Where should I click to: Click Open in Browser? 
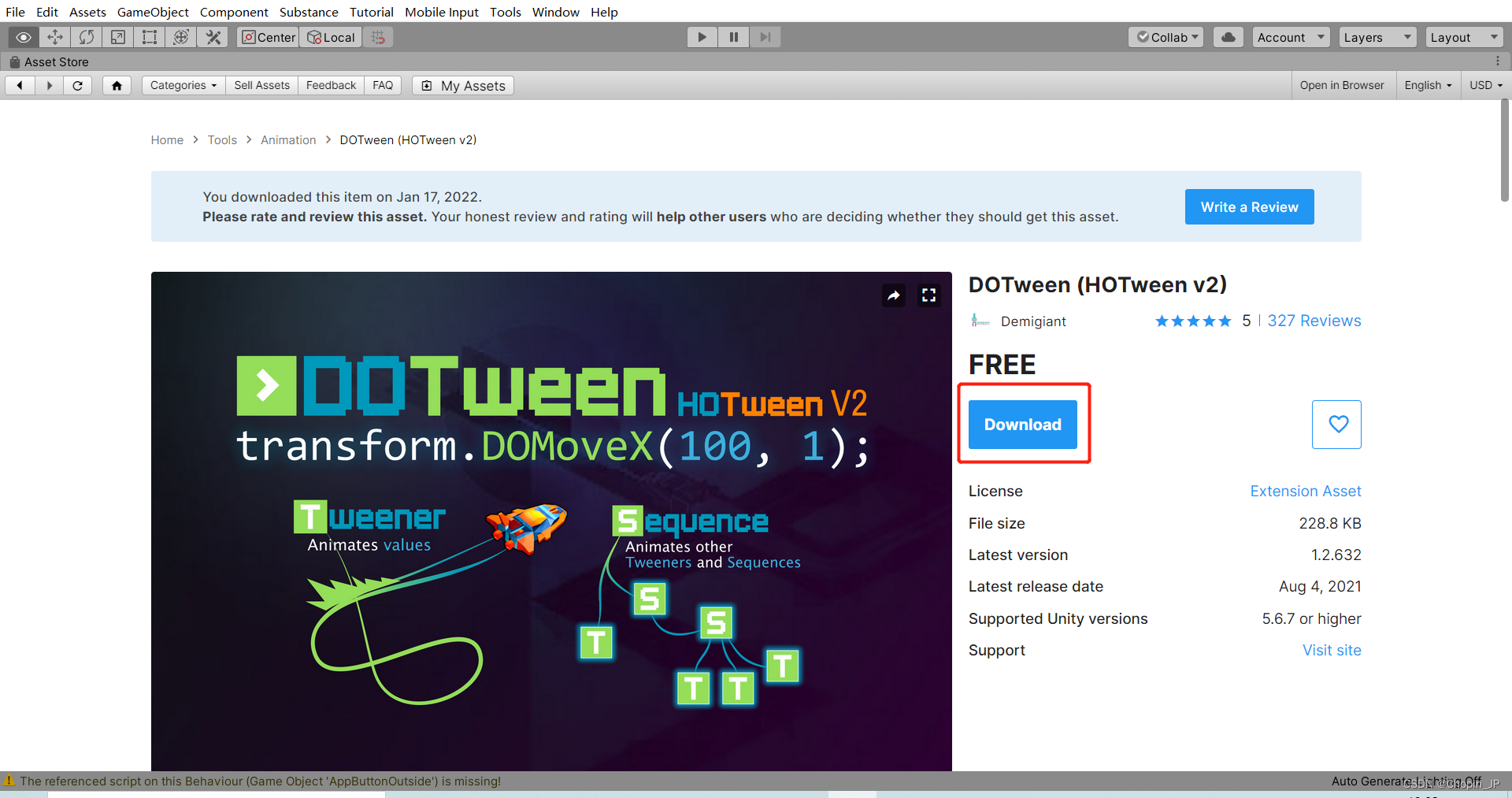pyautogui.click(x=1342, y=85)
